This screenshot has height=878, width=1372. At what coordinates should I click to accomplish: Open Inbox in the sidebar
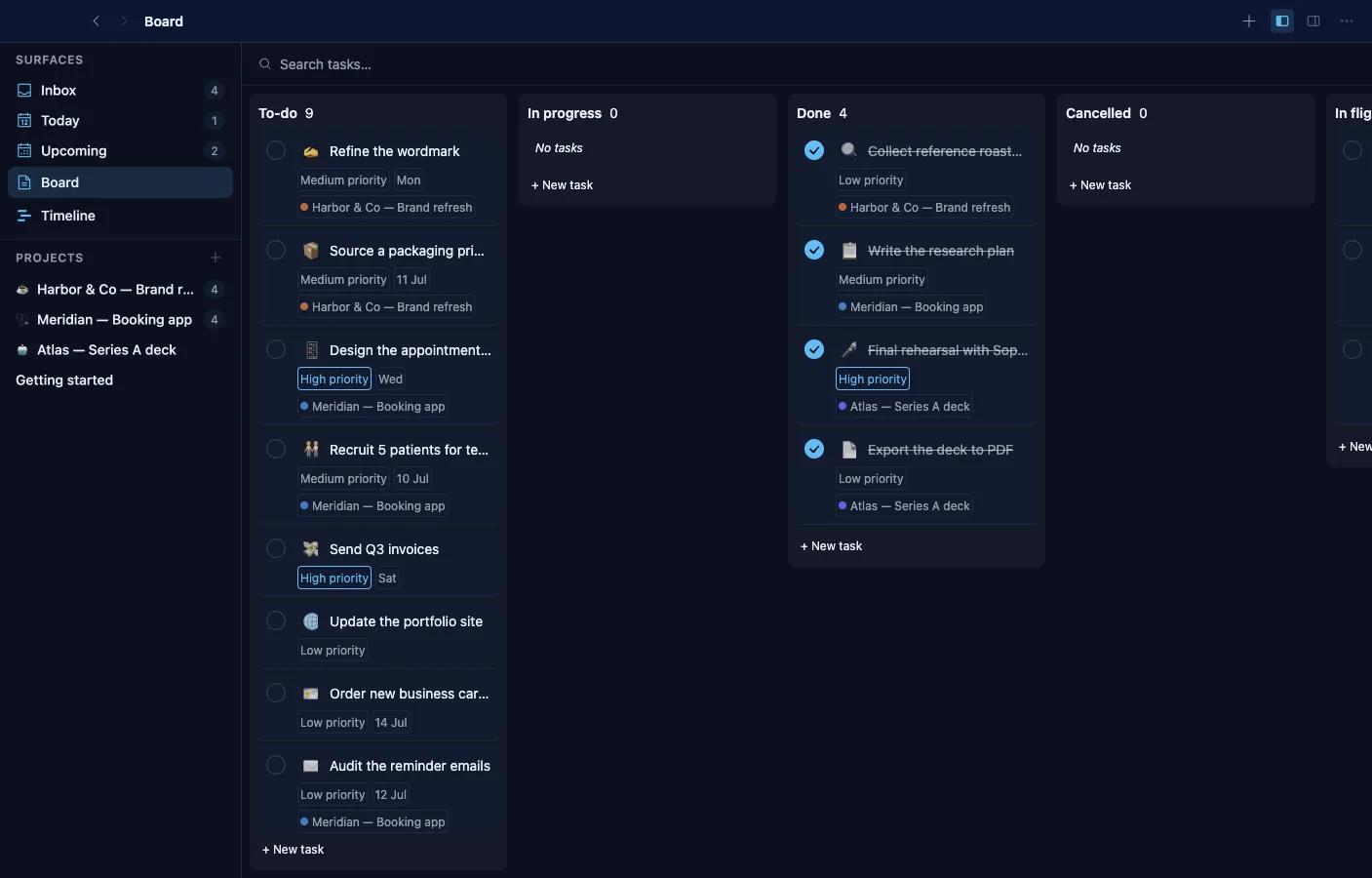[120, 90]
